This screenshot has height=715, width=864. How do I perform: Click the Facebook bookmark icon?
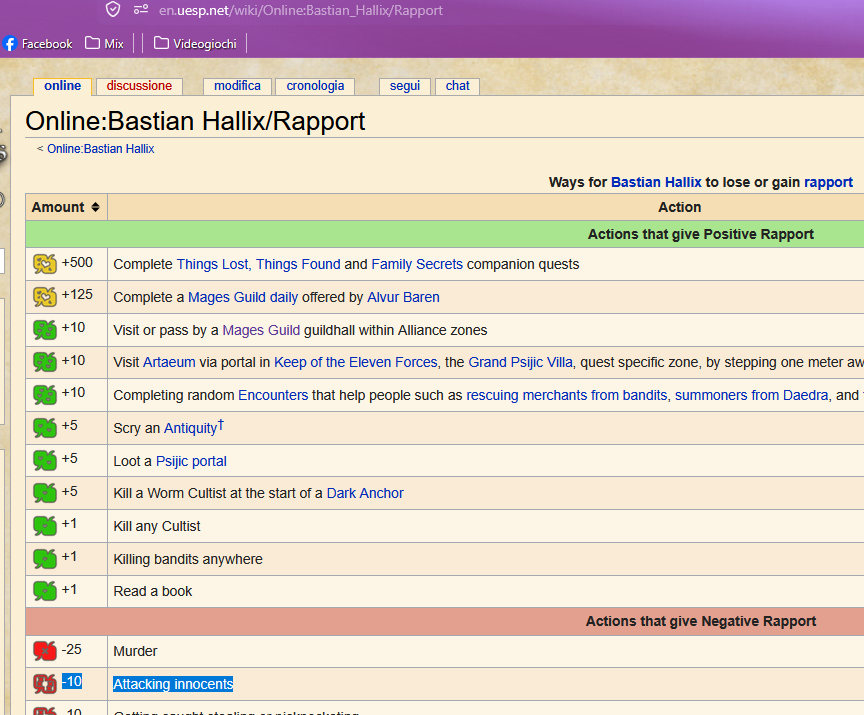10,44
